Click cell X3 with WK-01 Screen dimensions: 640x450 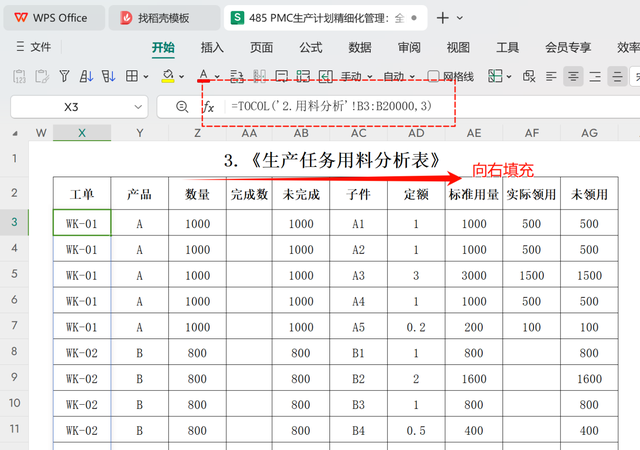(x=82, y=223)
